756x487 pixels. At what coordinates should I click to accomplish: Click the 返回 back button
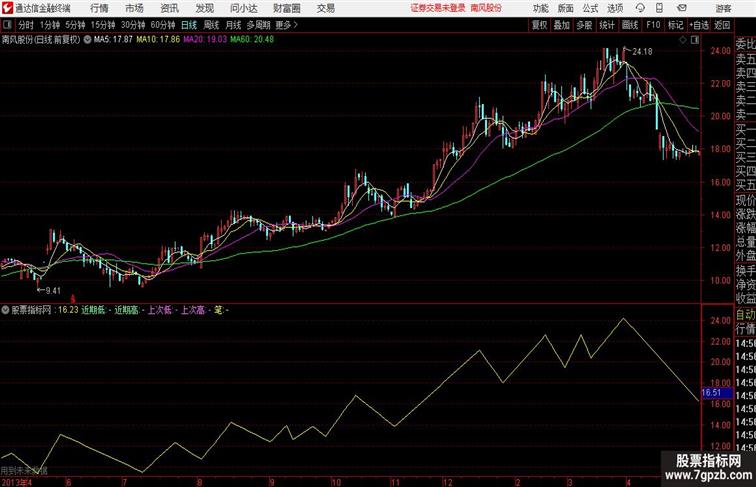click(722, 25)
